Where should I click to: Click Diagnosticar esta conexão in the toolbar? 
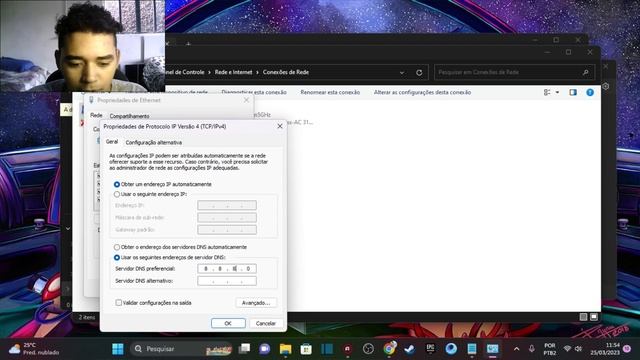(x=254, y=93)
